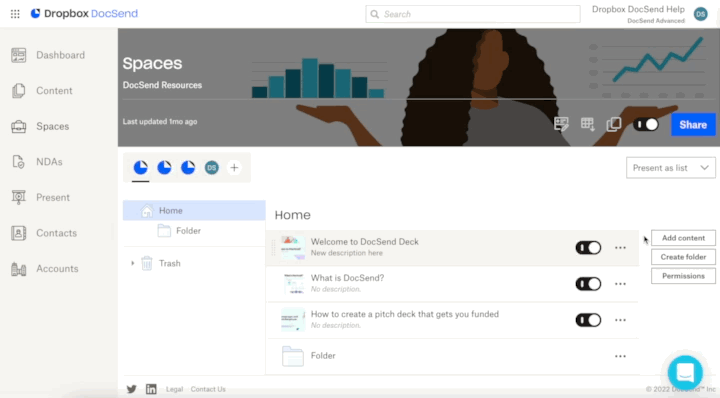Screen dimensions: 720x398
Task: Disable the What is DocSend? toggle
Action: tap(588, 284)
